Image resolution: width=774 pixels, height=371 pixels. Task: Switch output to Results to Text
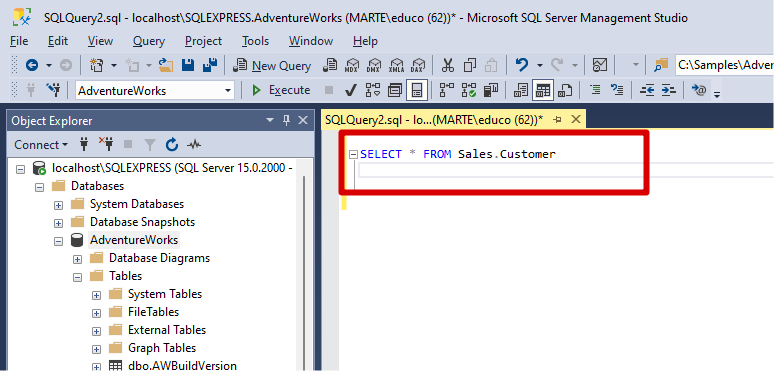521,90
